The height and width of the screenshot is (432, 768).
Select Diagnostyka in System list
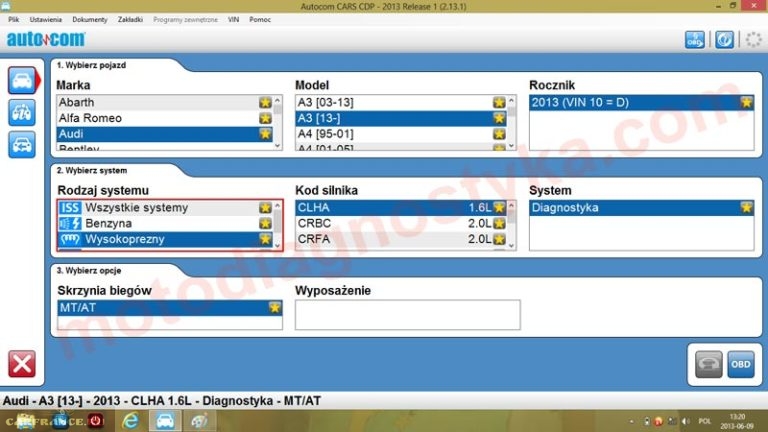point(642,208)
